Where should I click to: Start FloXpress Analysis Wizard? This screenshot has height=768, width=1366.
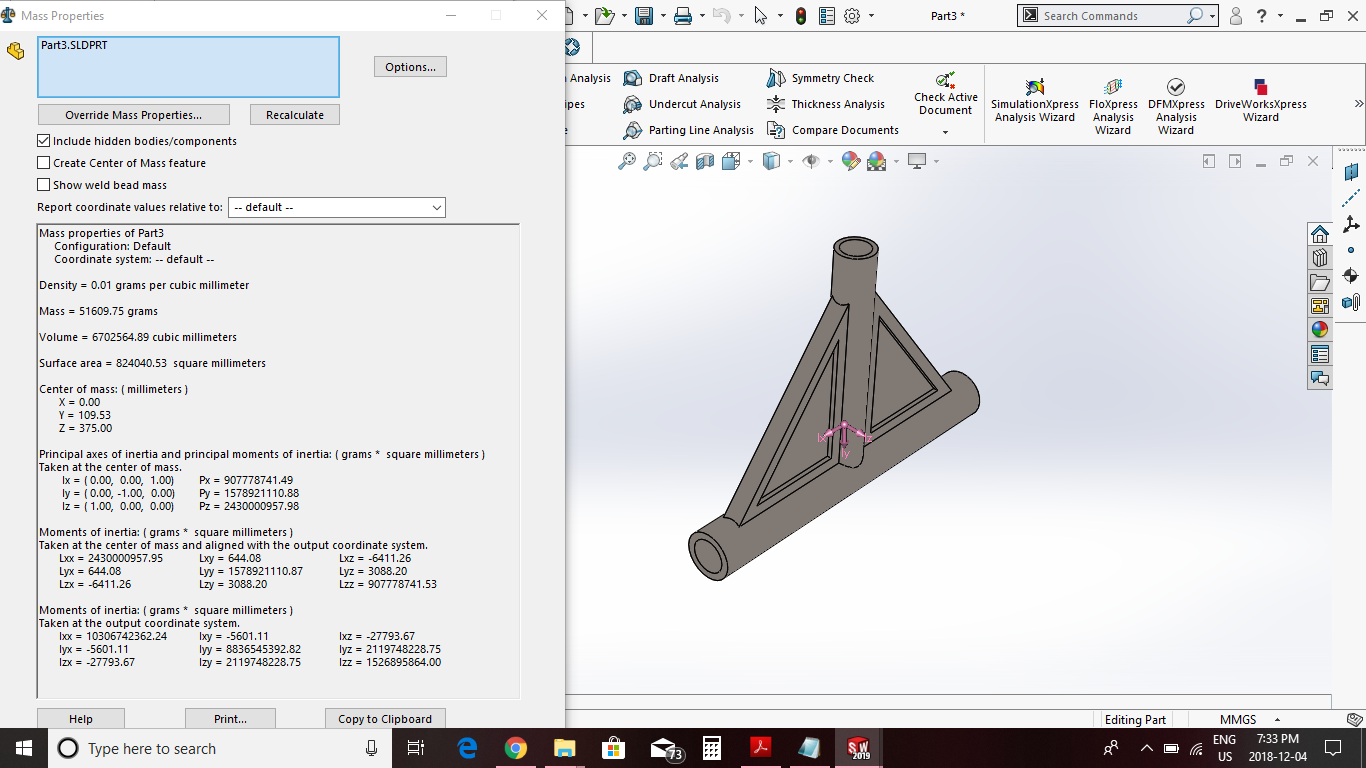(x=1113, y=105)
